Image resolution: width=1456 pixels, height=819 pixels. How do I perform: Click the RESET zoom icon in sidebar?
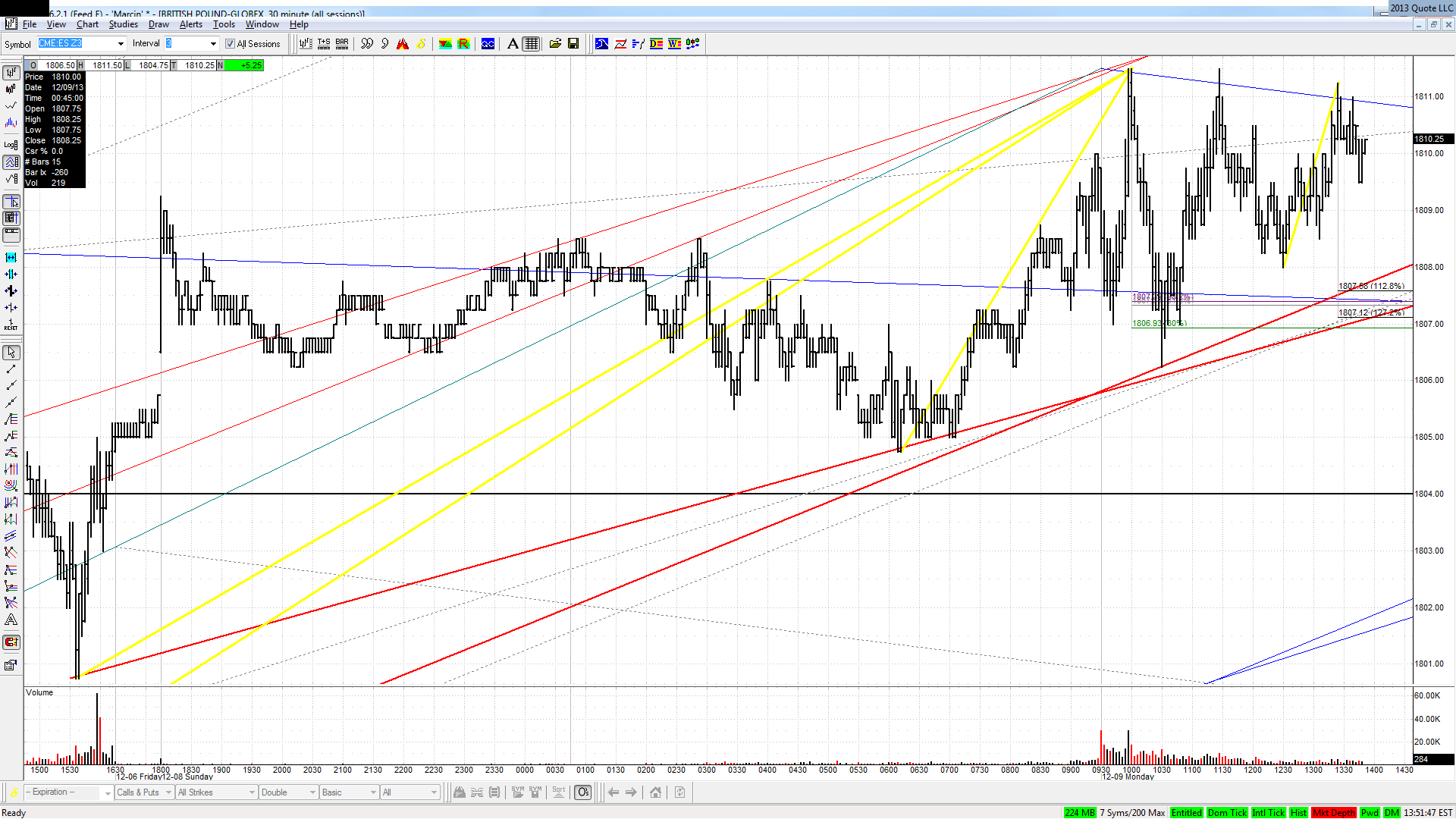[11, 325]
